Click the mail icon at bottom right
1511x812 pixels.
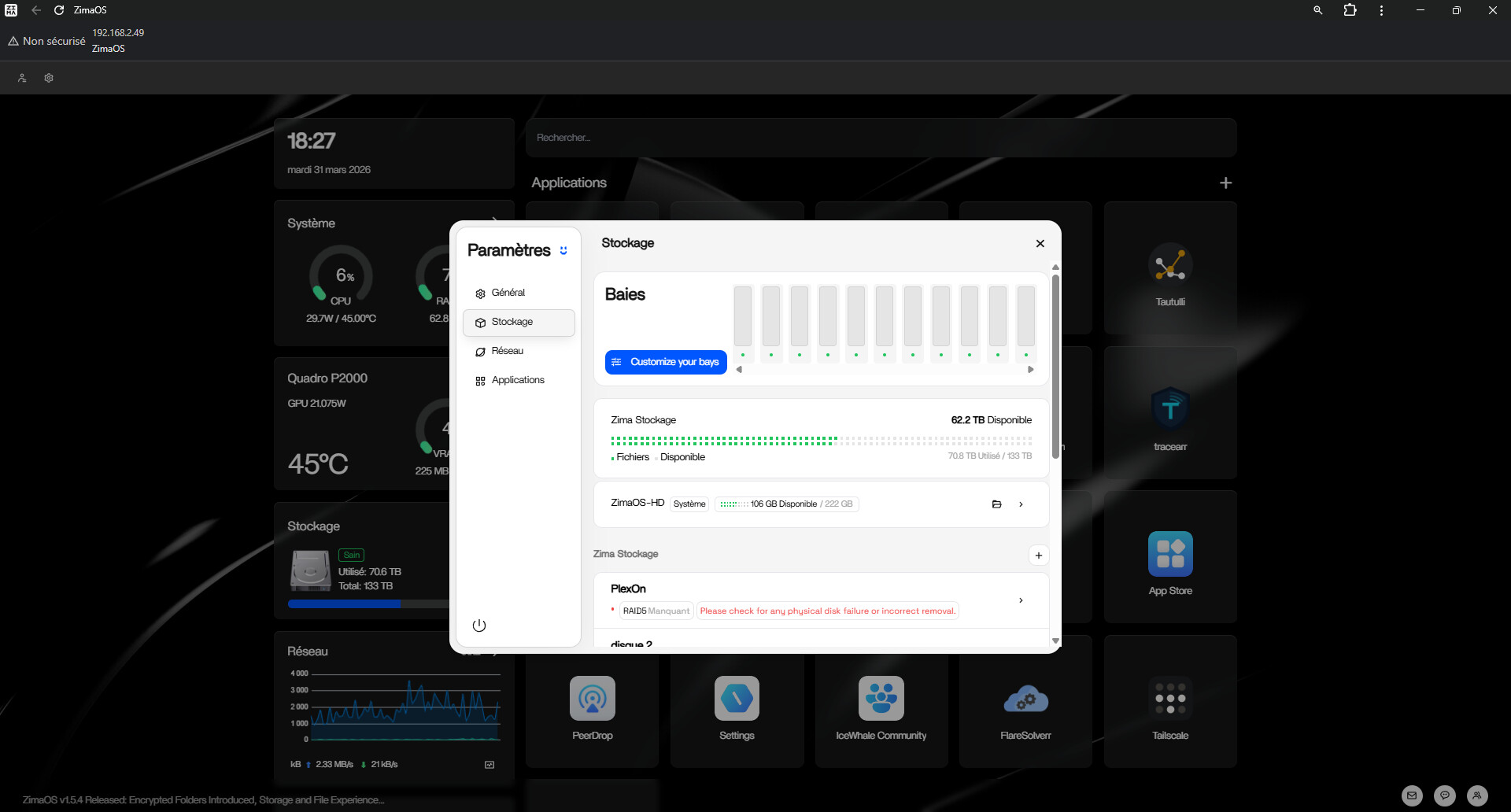(1412, 795)
